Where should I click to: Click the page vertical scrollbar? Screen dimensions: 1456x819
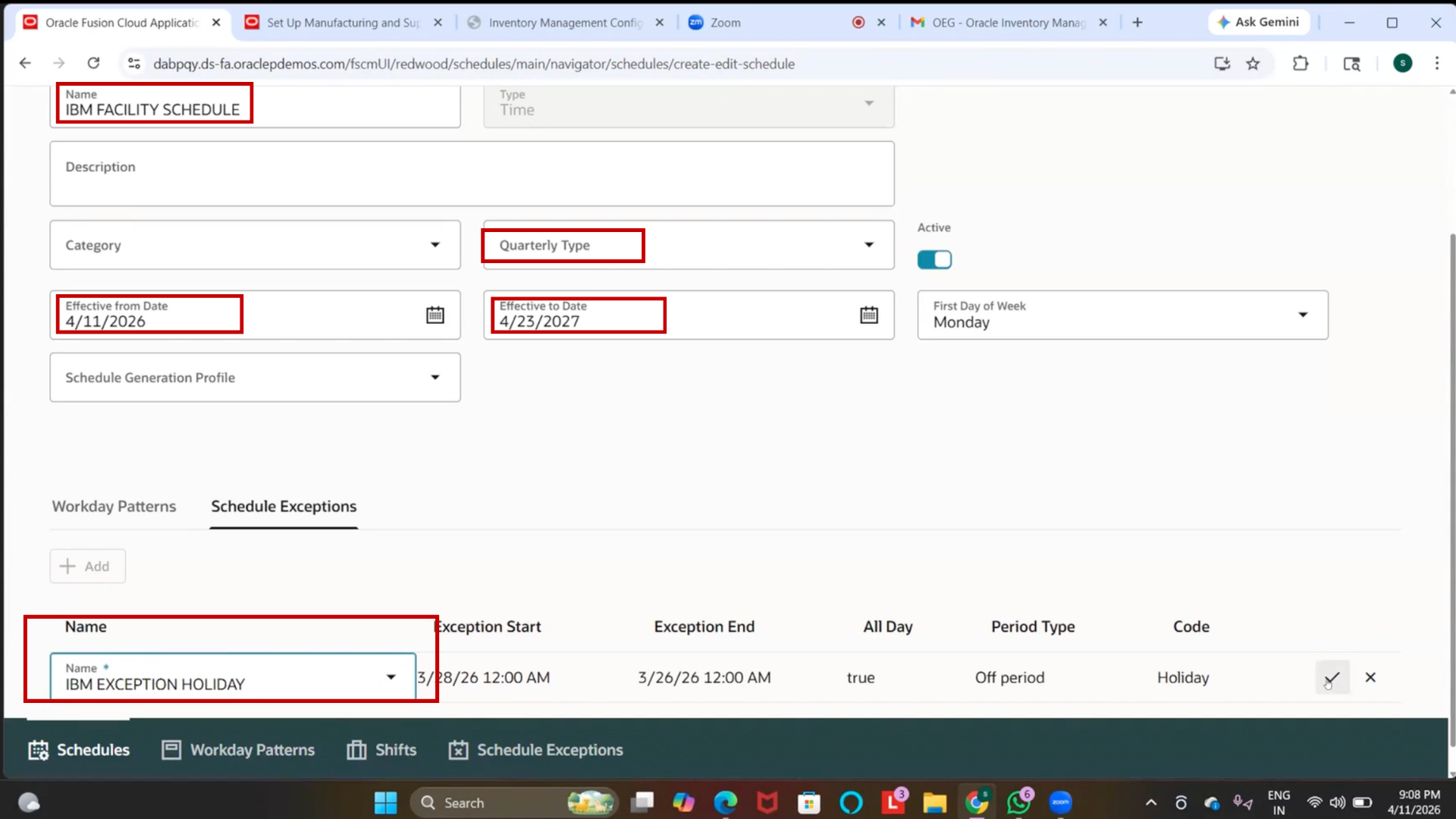coord(1452,489)
